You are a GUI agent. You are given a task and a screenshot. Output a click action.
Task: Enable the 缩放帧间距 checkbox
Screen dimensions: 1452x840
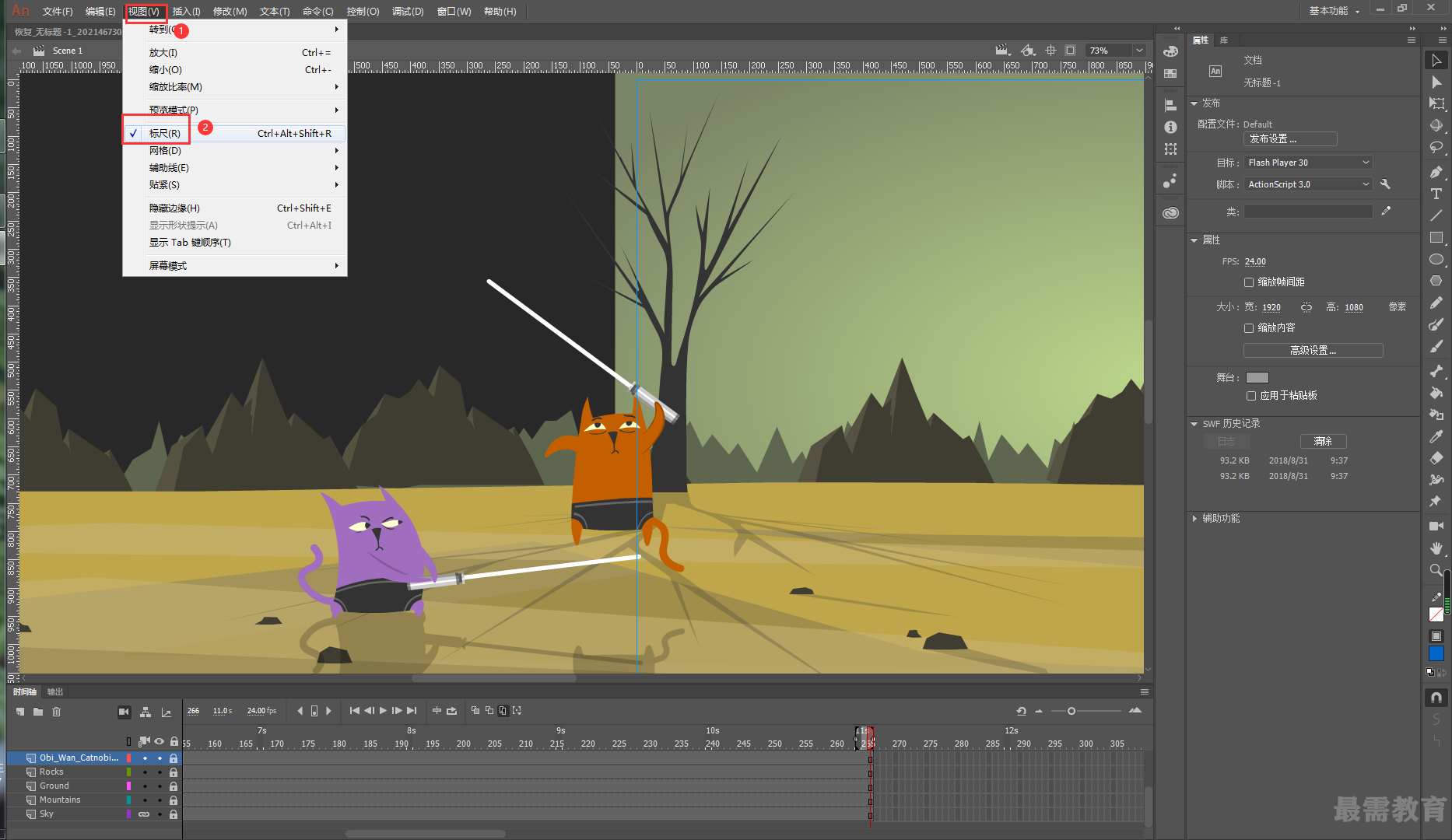(1248, 282)
